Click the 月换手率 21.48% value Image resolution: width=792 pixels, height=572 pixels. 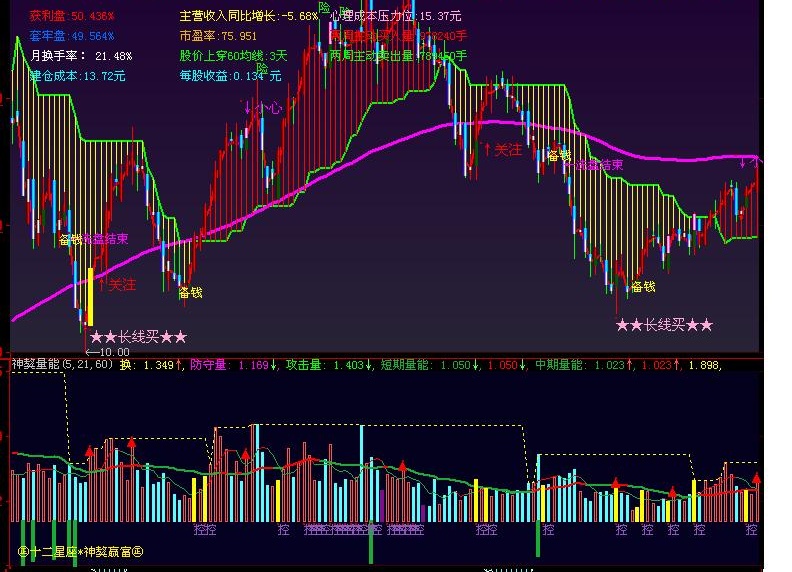[x=81, y=56]
